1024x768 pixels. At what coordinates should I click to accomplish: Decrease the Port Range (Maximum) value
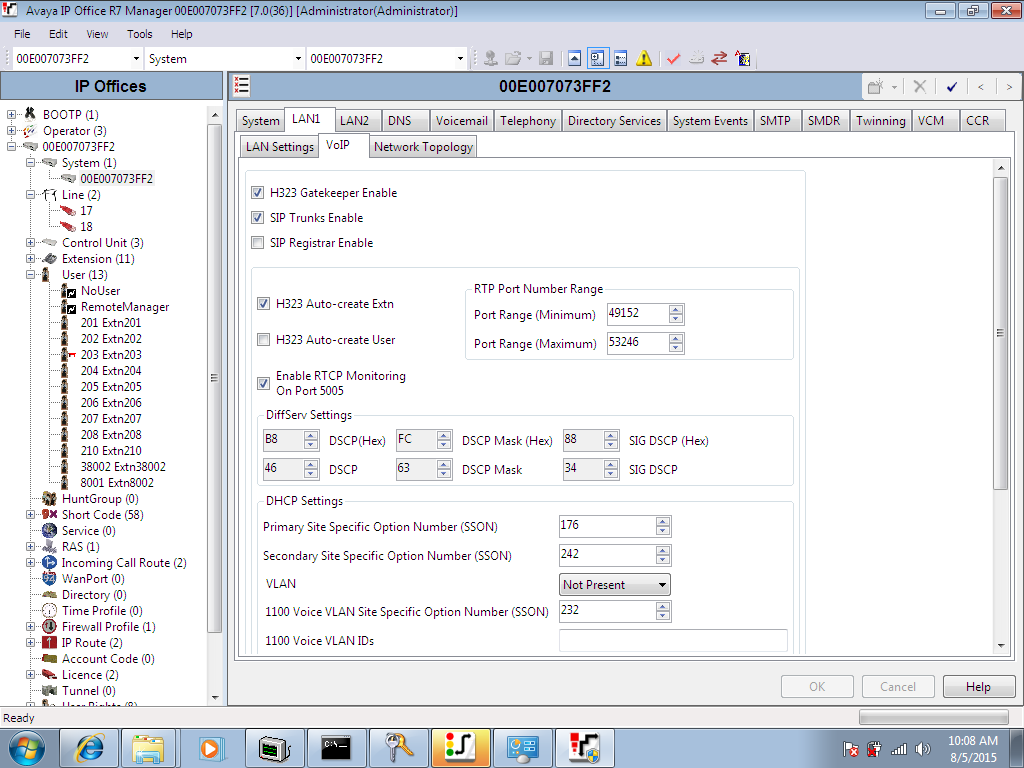tap(676, 348)
